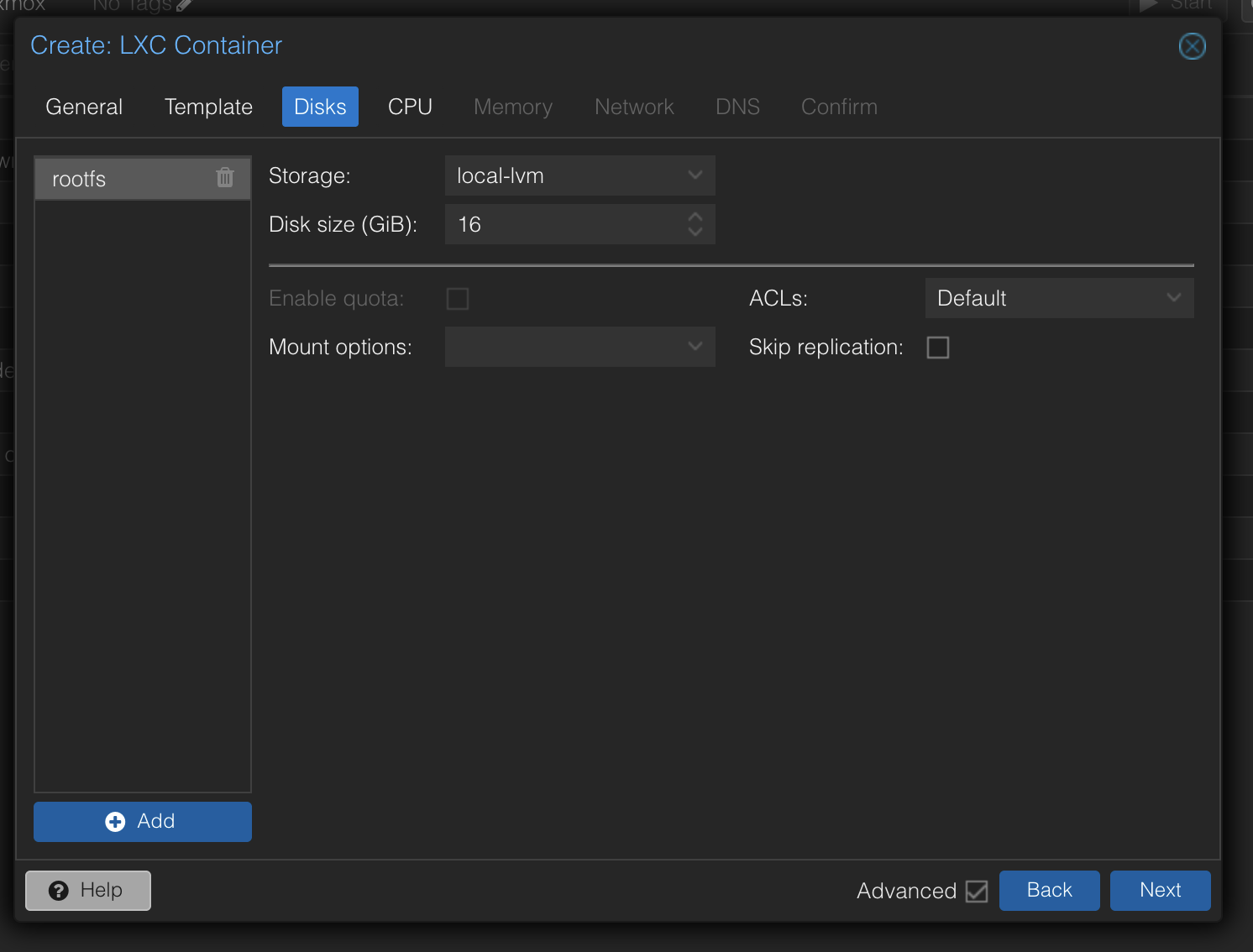This screenshot has height=952, width=1253.
Task: Close the Create LXC Container dialog
Action: click(1192, 46)
